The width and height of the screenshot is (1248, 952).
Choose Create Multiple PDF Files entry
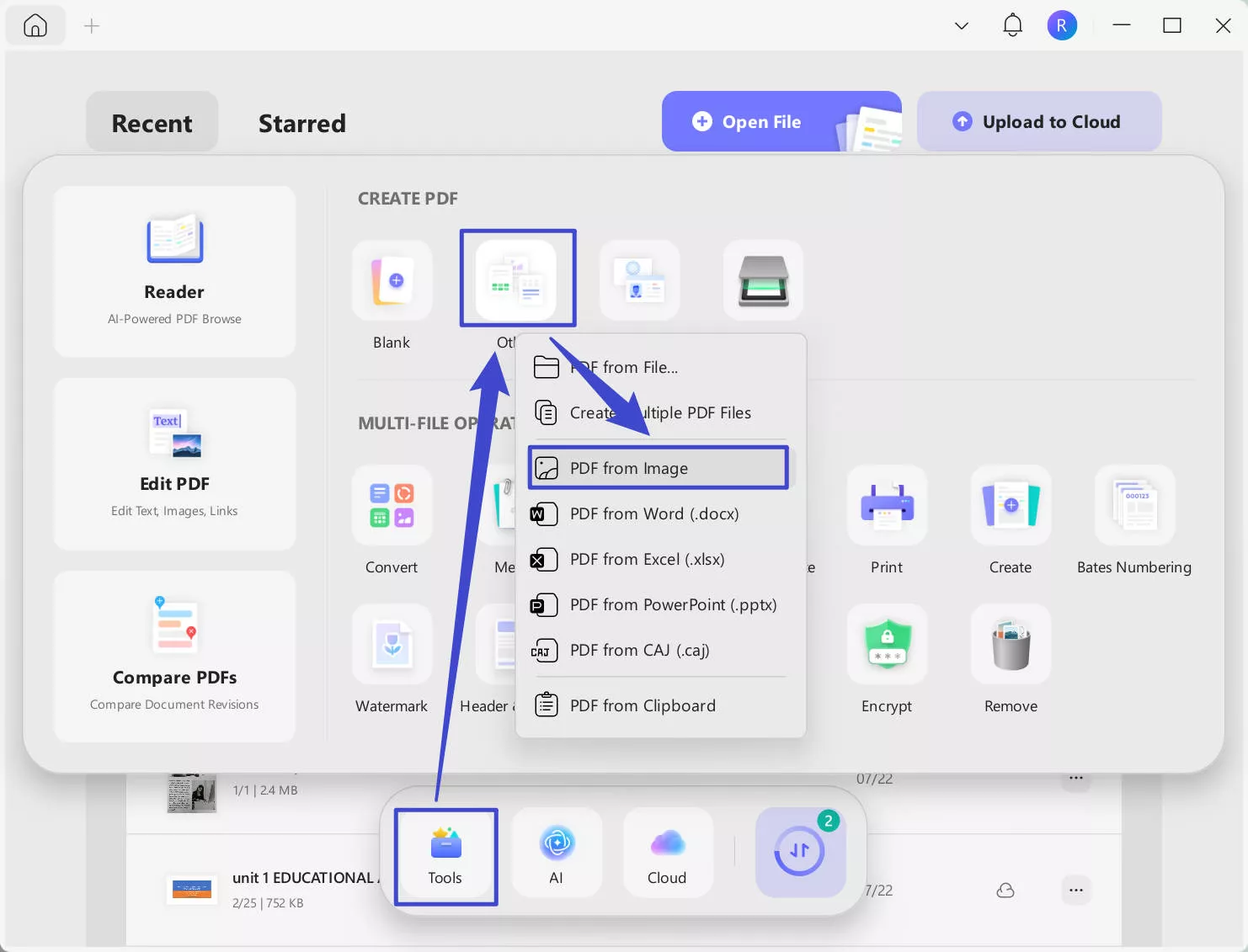[x=660, y=412]
